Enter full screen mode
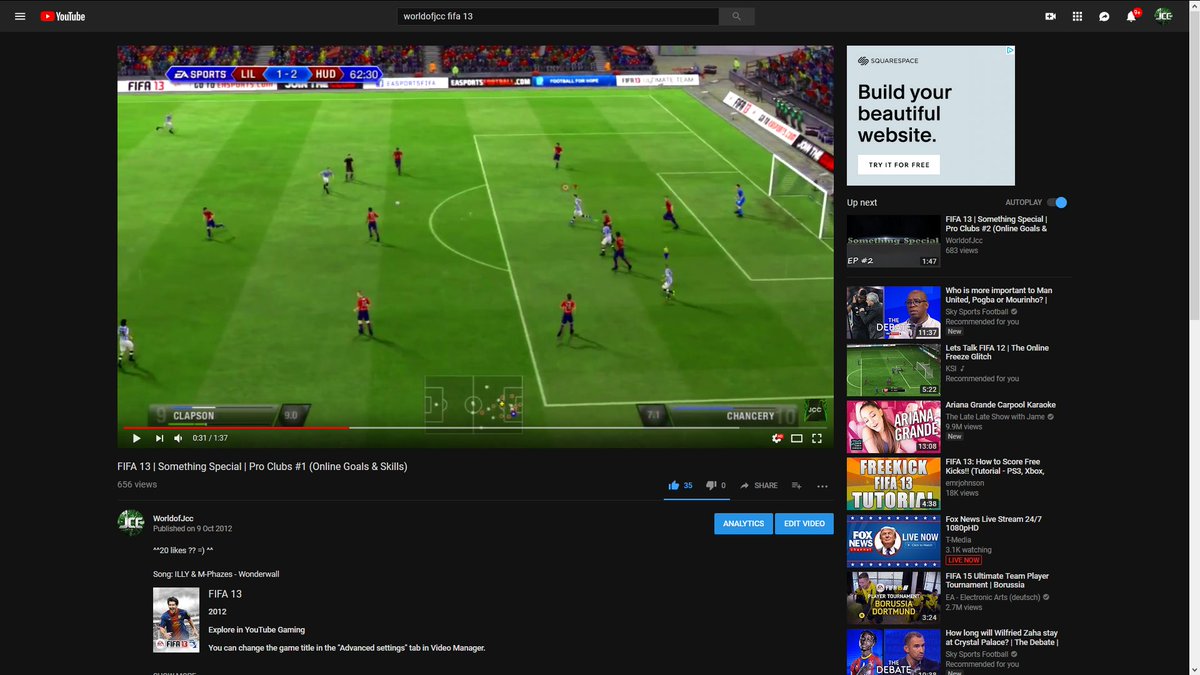1200x675 pixels. [x=817, y=438]
